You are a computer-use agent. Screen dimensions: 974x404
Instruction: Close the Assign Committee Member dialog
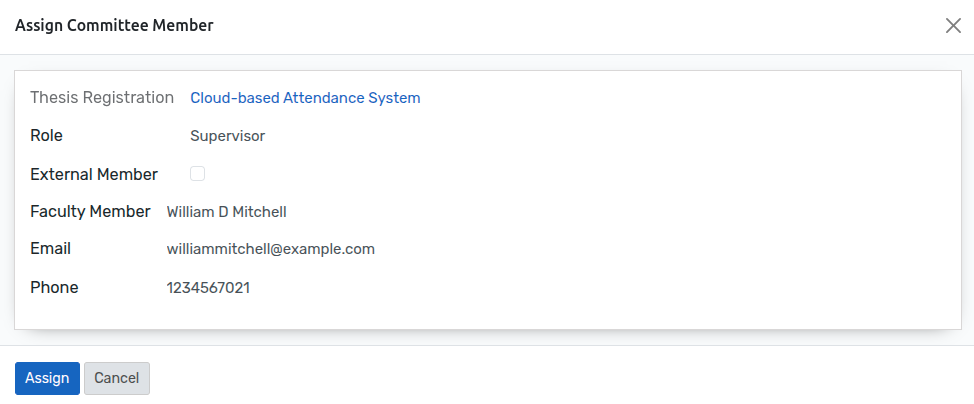[953, 26]
